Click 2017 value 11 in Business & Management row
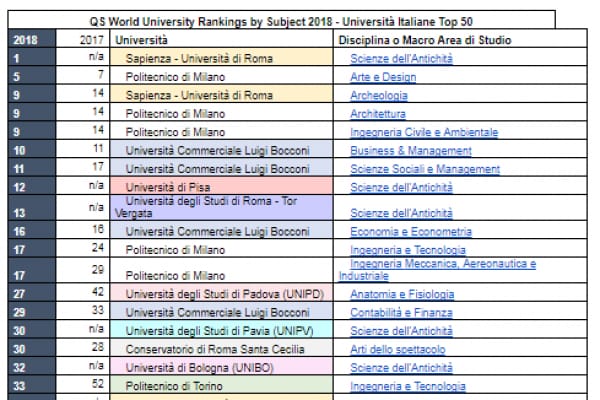The height and width of the screenshot is (400, 600). pos(83,149)
